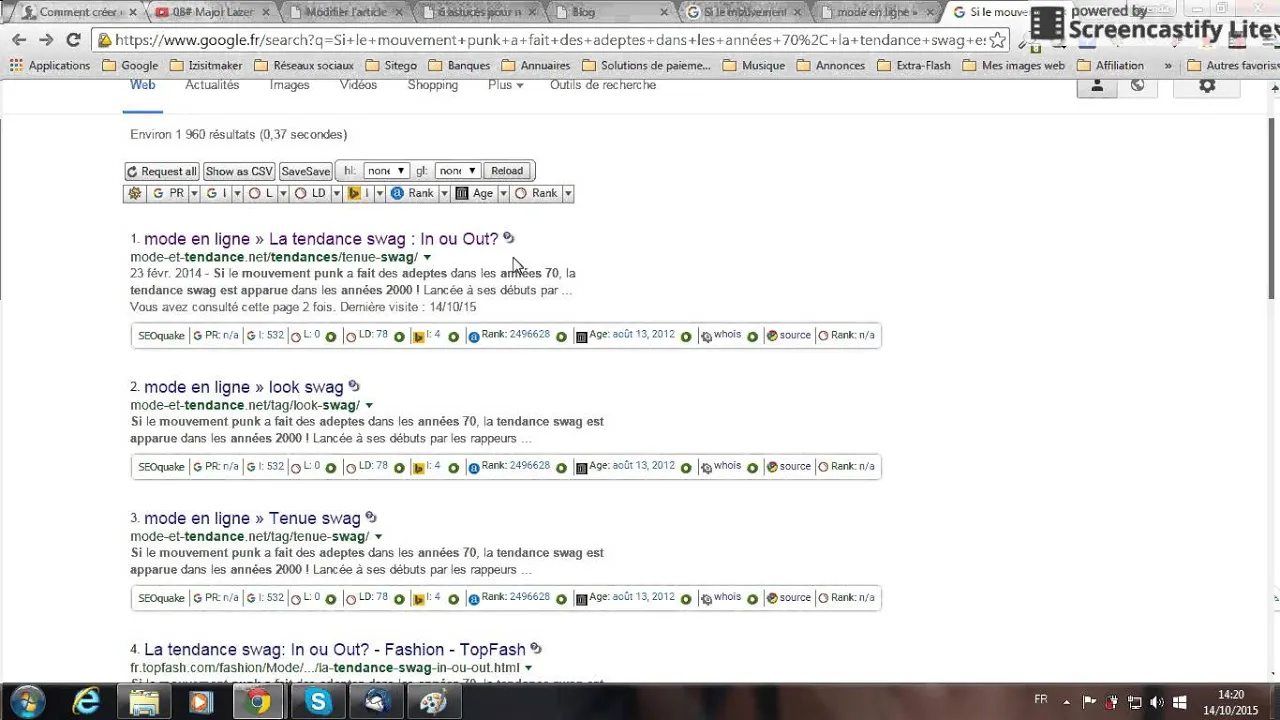Click green refresh icon after Rank: 2496628 in first result

coord(561,337)
